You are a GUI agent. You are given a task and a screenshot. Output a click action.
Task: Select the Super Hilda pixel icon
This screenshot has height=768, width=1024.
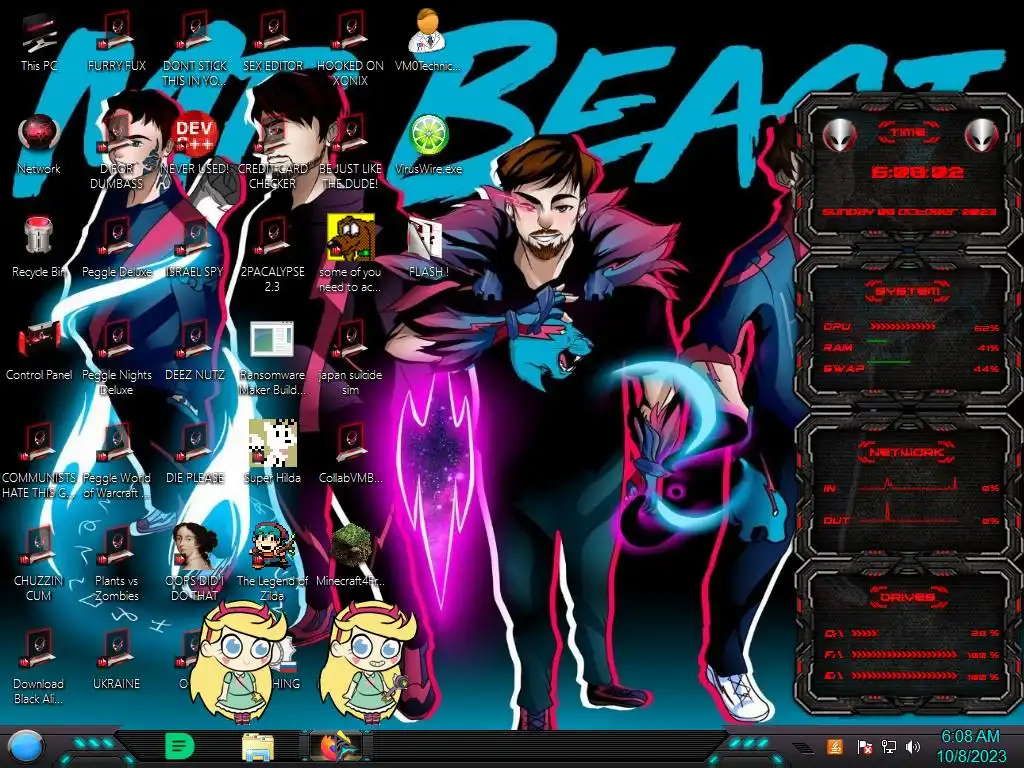(272, 452)
